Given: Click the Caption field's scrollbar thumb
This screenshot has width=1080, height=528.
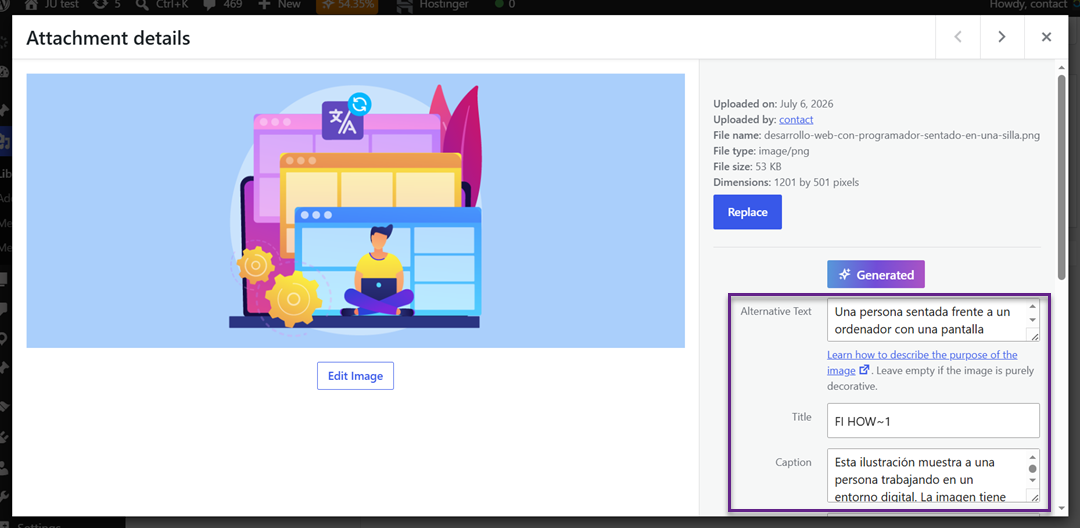Looking at the screenshot, I should click(1032, 468).
